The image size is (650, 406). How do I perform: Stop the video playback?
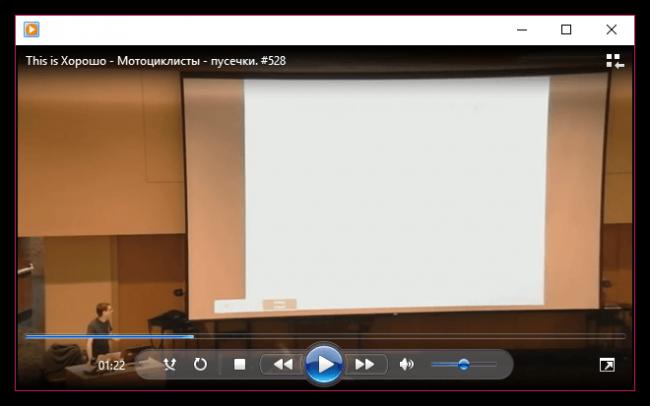(239, 365)
